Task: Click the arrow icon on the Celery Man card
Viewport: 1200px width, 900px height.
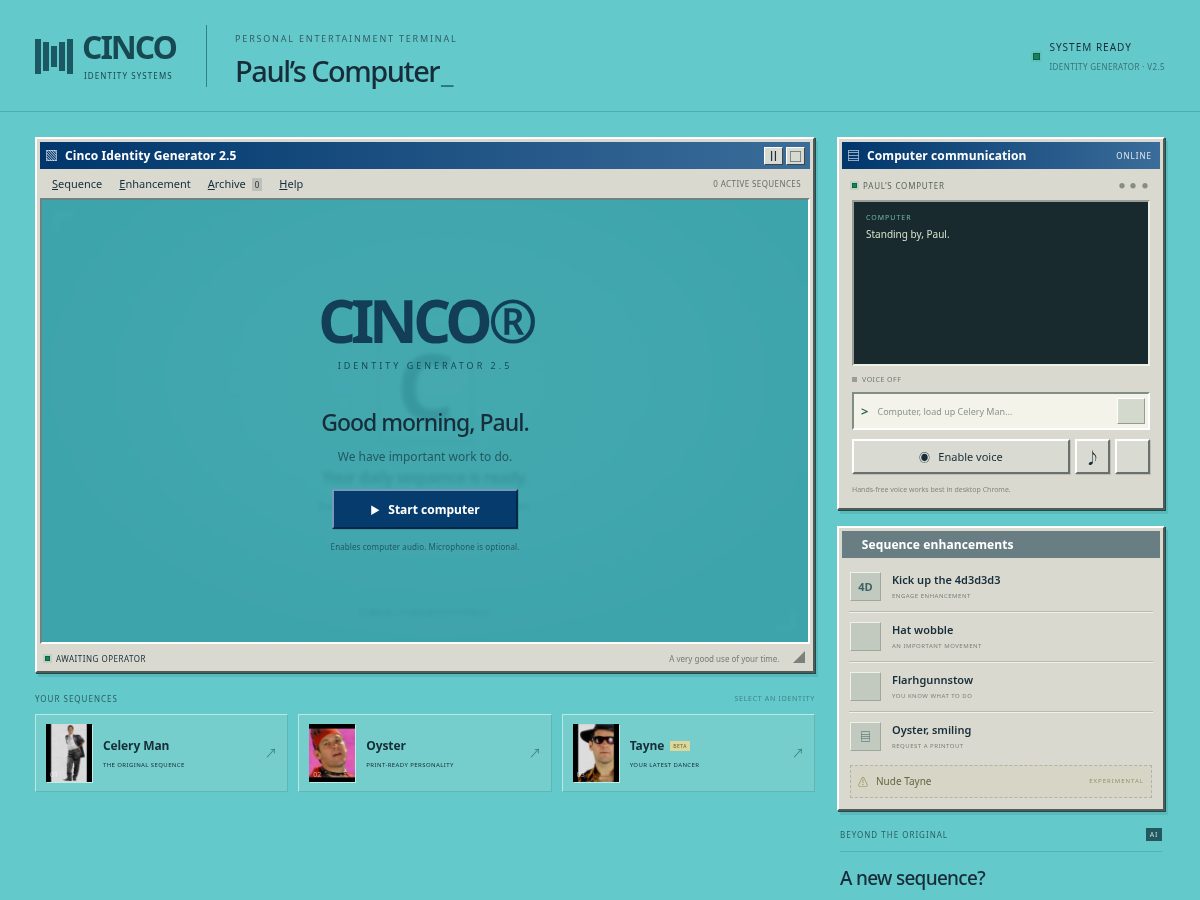Action: coord(270,753)
